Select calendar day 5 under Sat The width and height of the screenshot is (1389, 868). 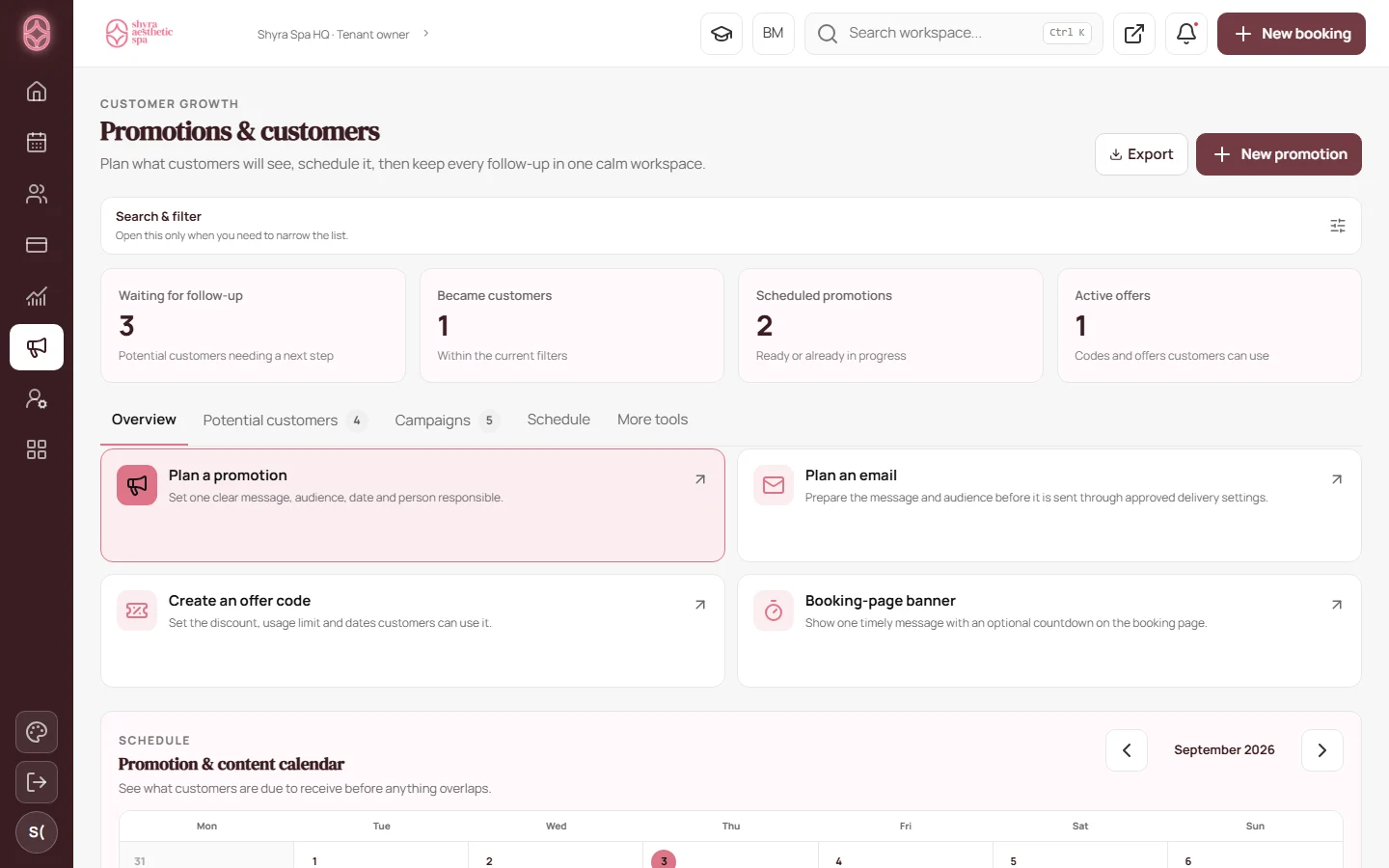coord(1013,860)
